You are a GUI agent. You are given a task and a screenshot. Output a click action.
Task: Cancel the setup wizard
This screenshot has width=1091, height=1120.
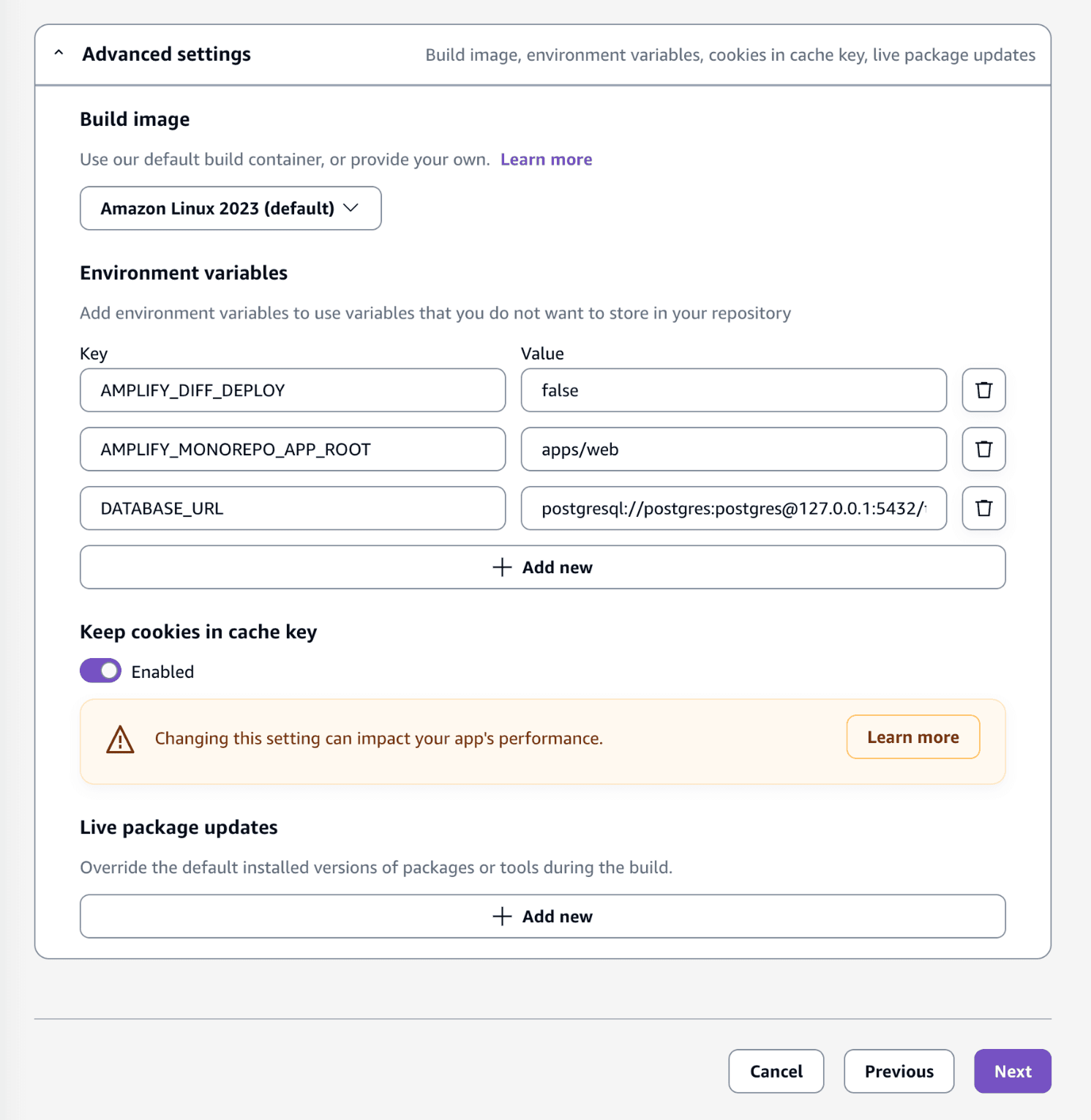(776, 1072)
